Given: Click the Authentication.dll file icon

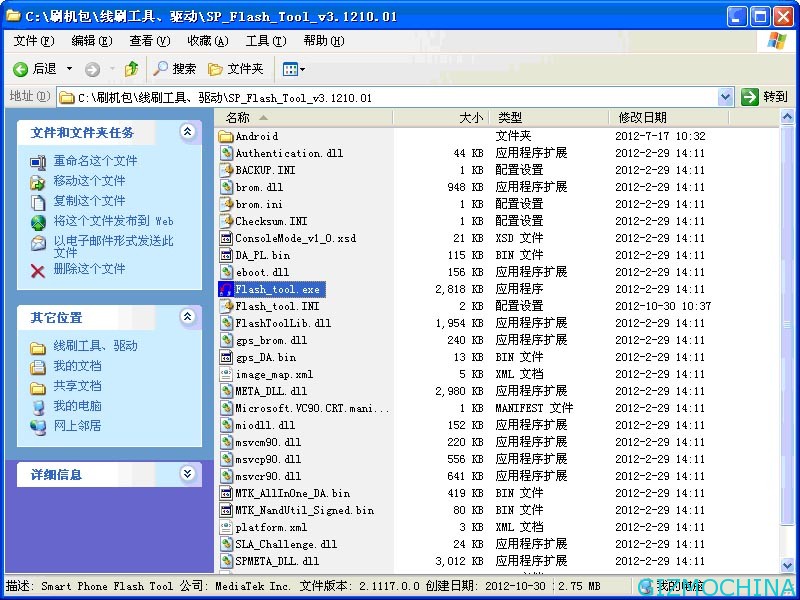Looking at the screenshot, I should pos(226,153).
